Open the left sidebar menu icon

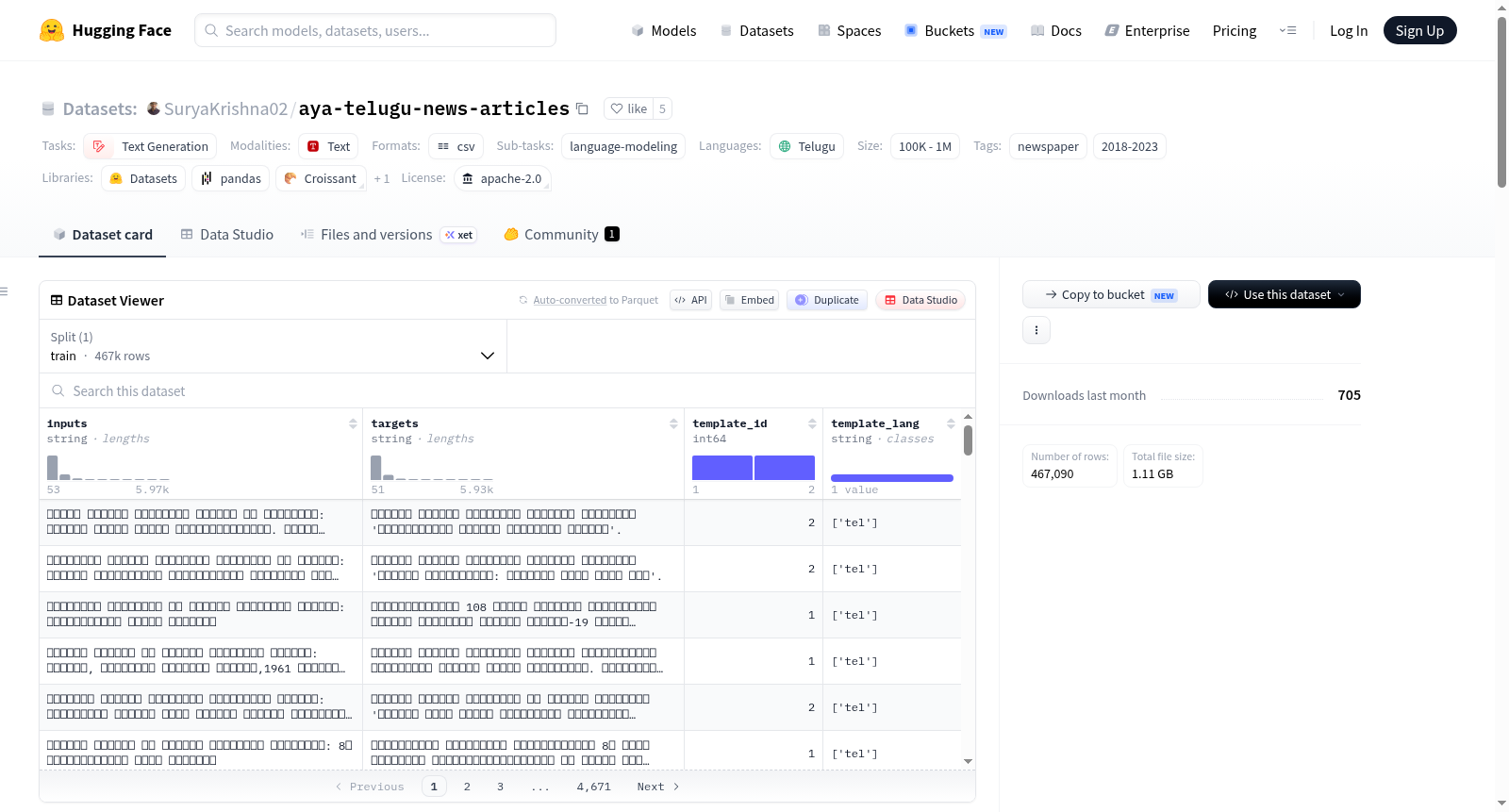(5, 291)
